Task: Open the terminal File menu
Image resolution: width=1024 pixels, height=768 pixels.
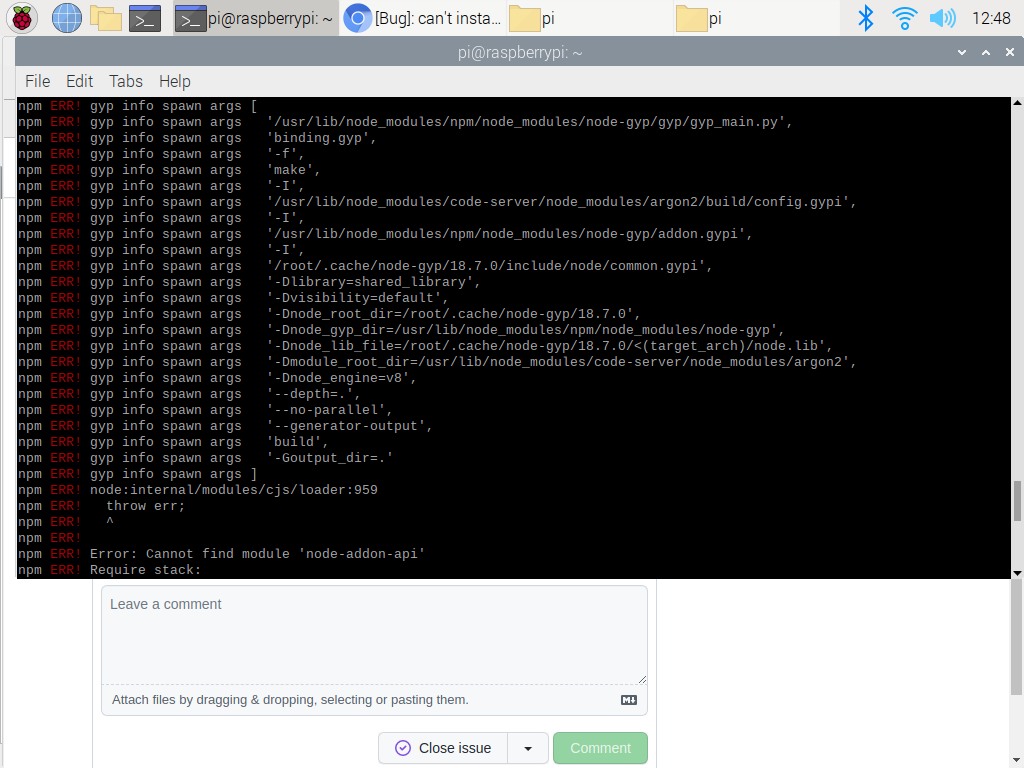Action: click(x=37, y=81)
